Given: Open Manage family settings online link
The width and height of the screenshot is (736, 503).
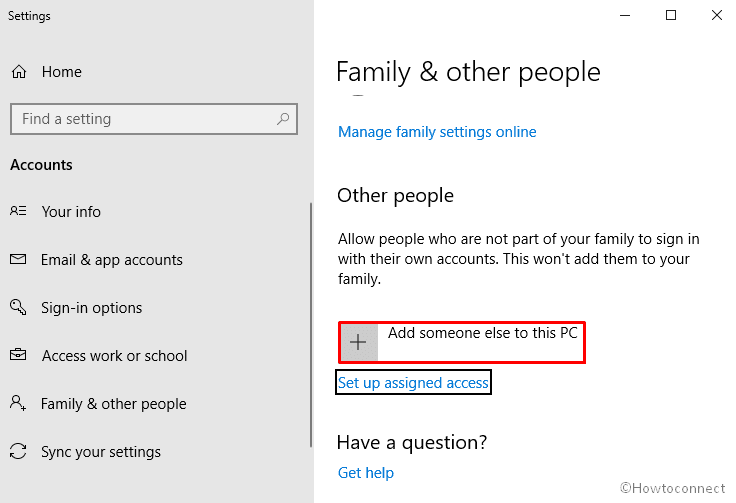Looking at the screenshot, I should pos(437,132).
